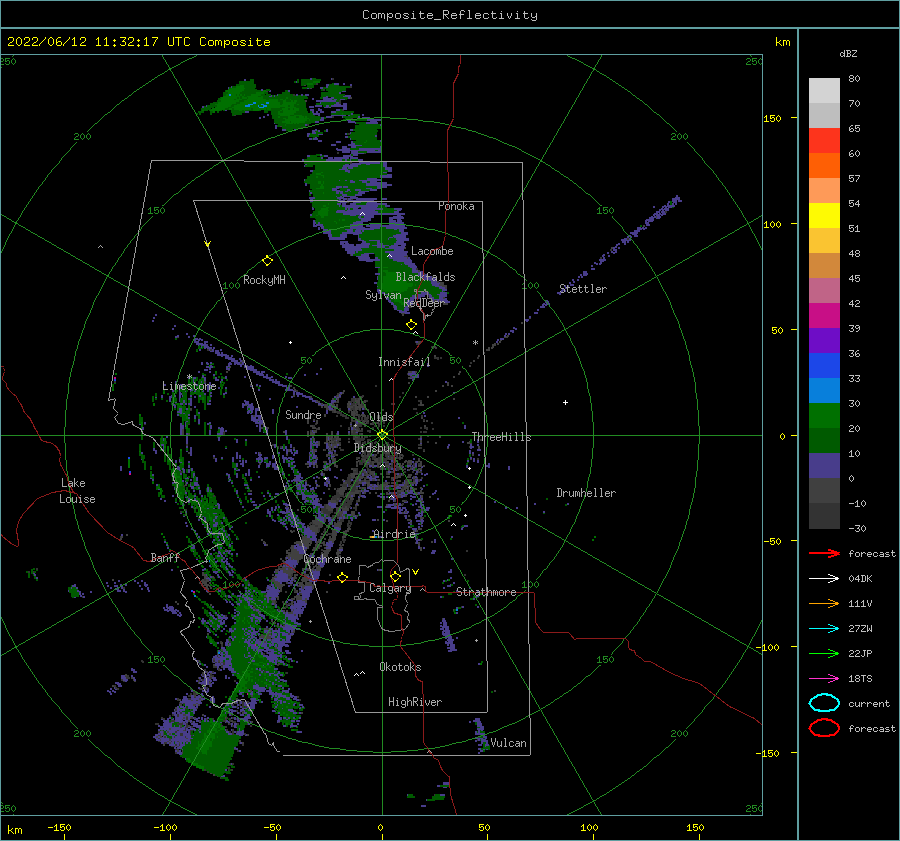Viewport: 900px width, 841px height.
Task: Click the Airdrie town label
Action: click(394, 534)
